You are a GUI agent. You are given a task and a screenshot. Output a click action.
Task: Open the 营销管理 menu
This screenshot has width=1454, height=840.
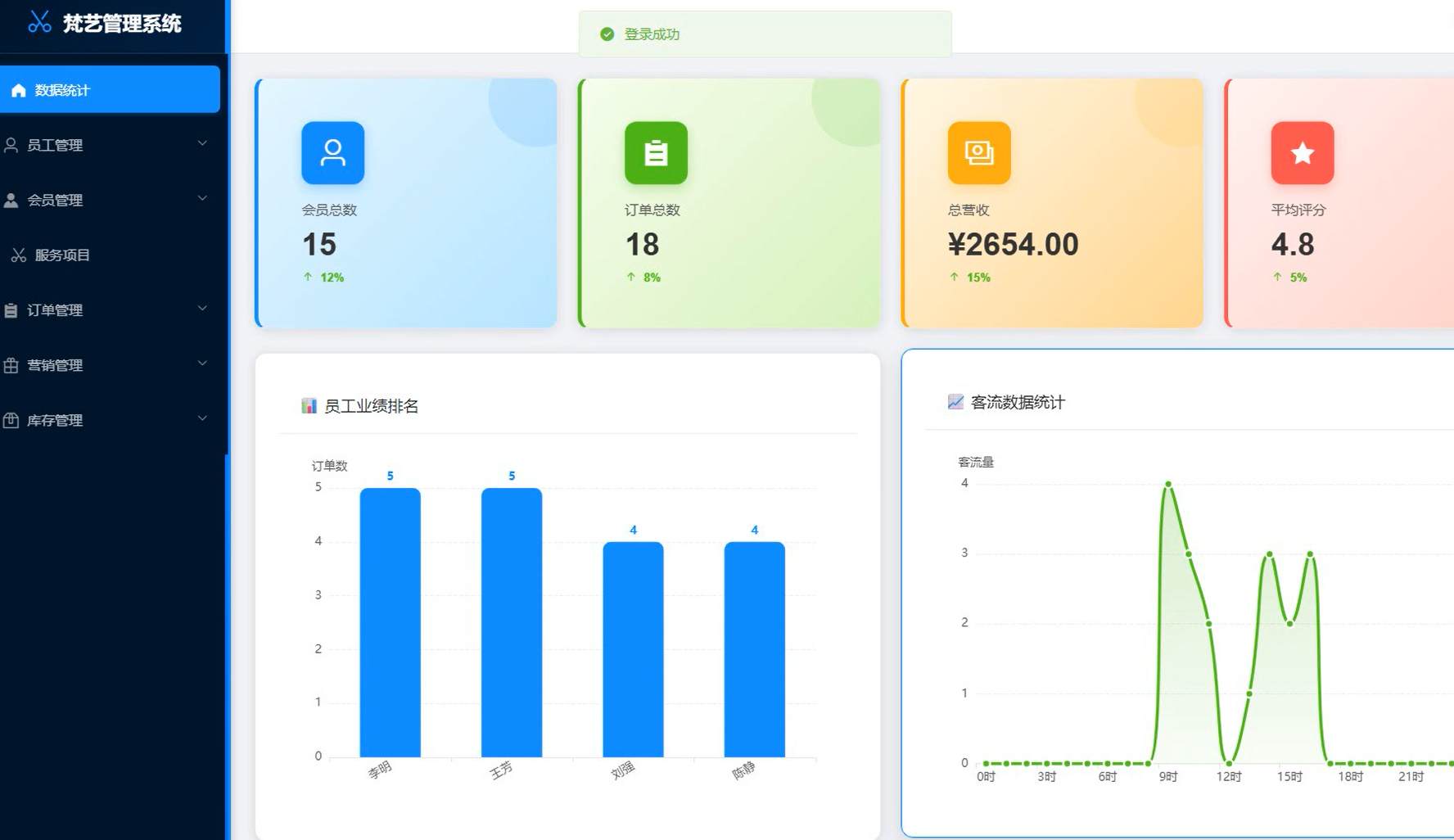pos(110,364)
